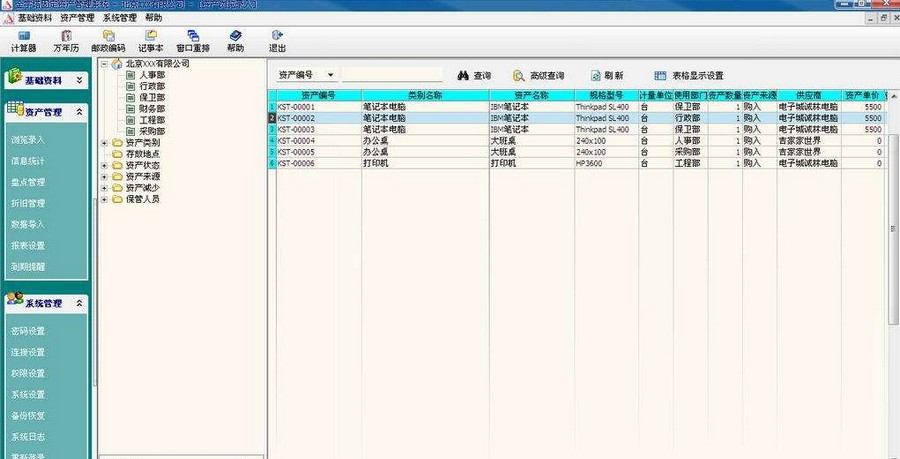Open the 基础资料 menu
Viewport: 900px width, 459px height.
pyautogui.click(x=34, y=18)
